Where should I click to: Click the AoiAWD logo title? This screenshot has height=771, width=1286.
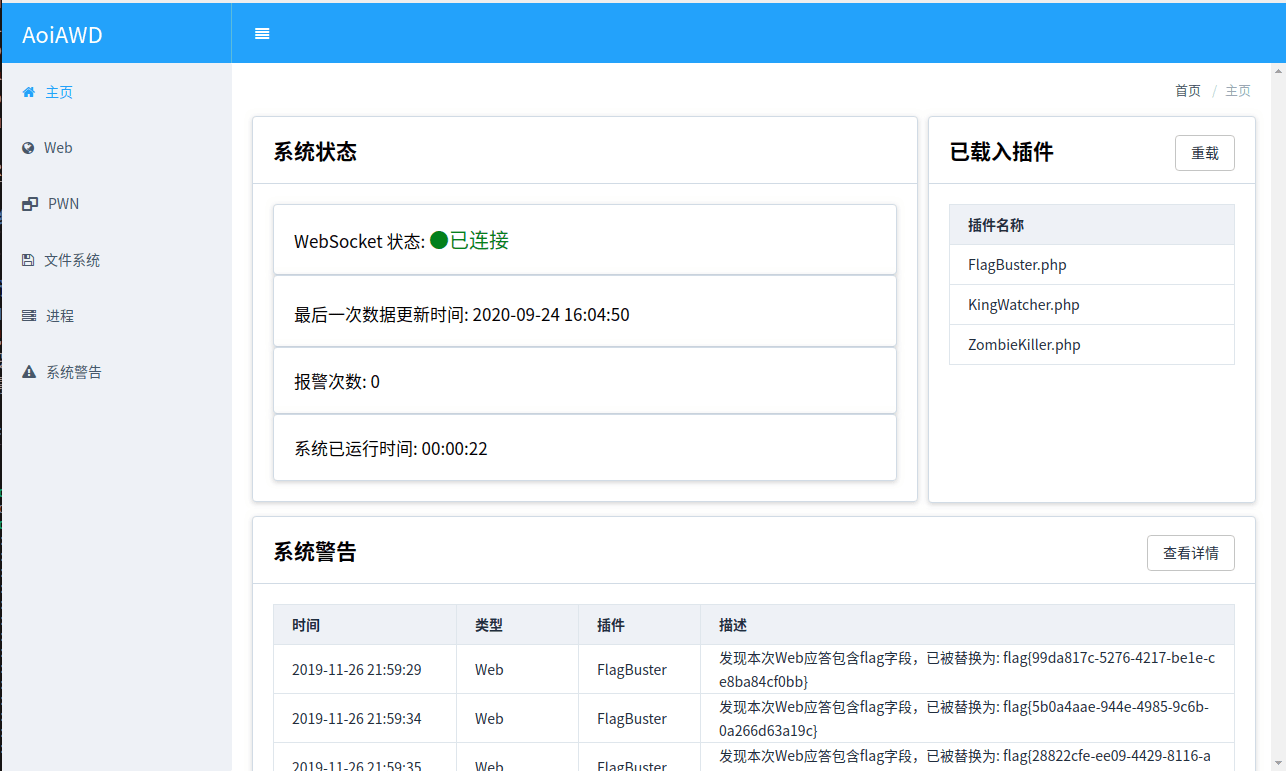(62, 35)
